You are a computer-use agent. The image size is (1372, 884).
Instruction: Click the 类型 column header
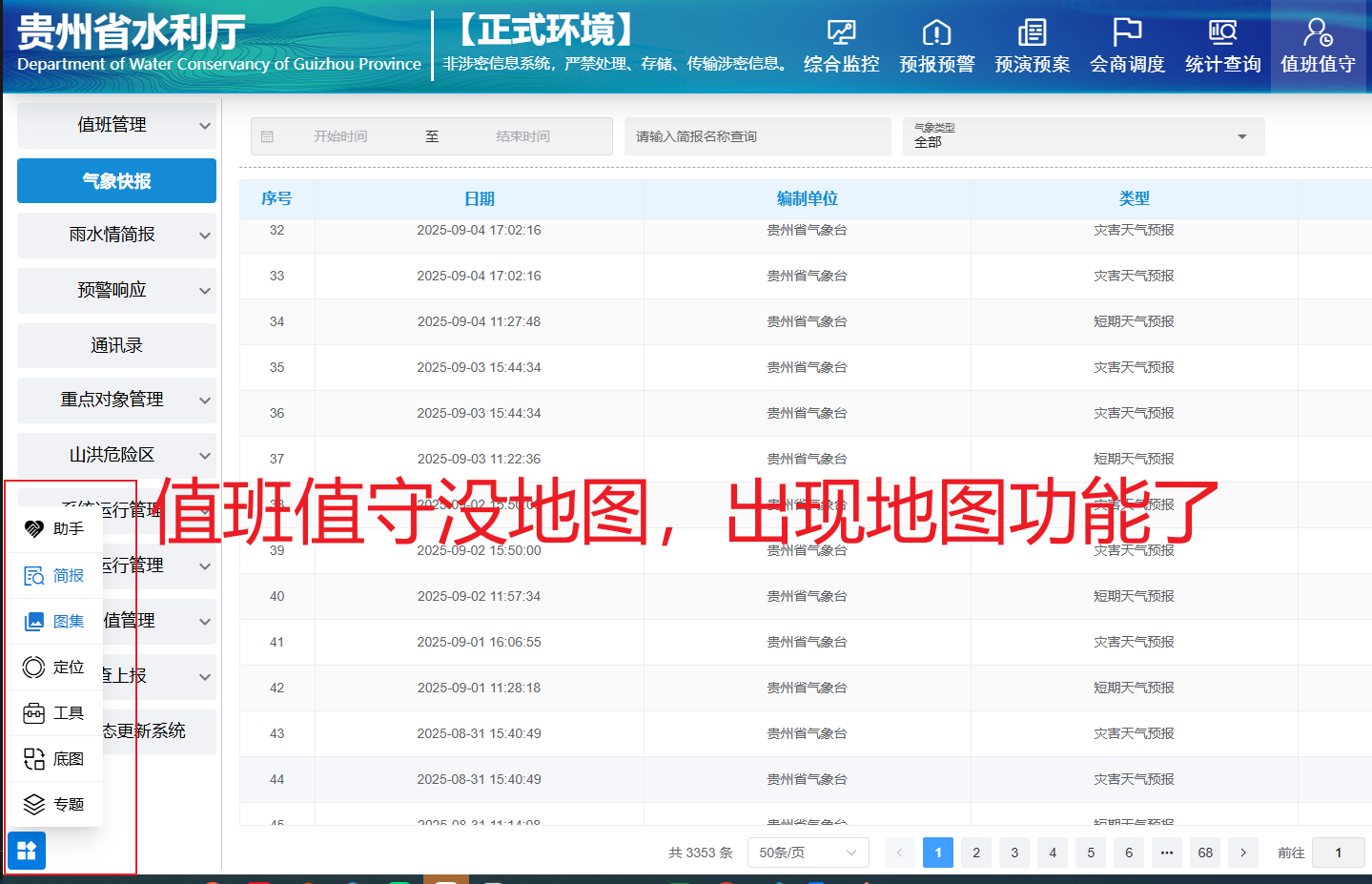(x=1134, y=198)
